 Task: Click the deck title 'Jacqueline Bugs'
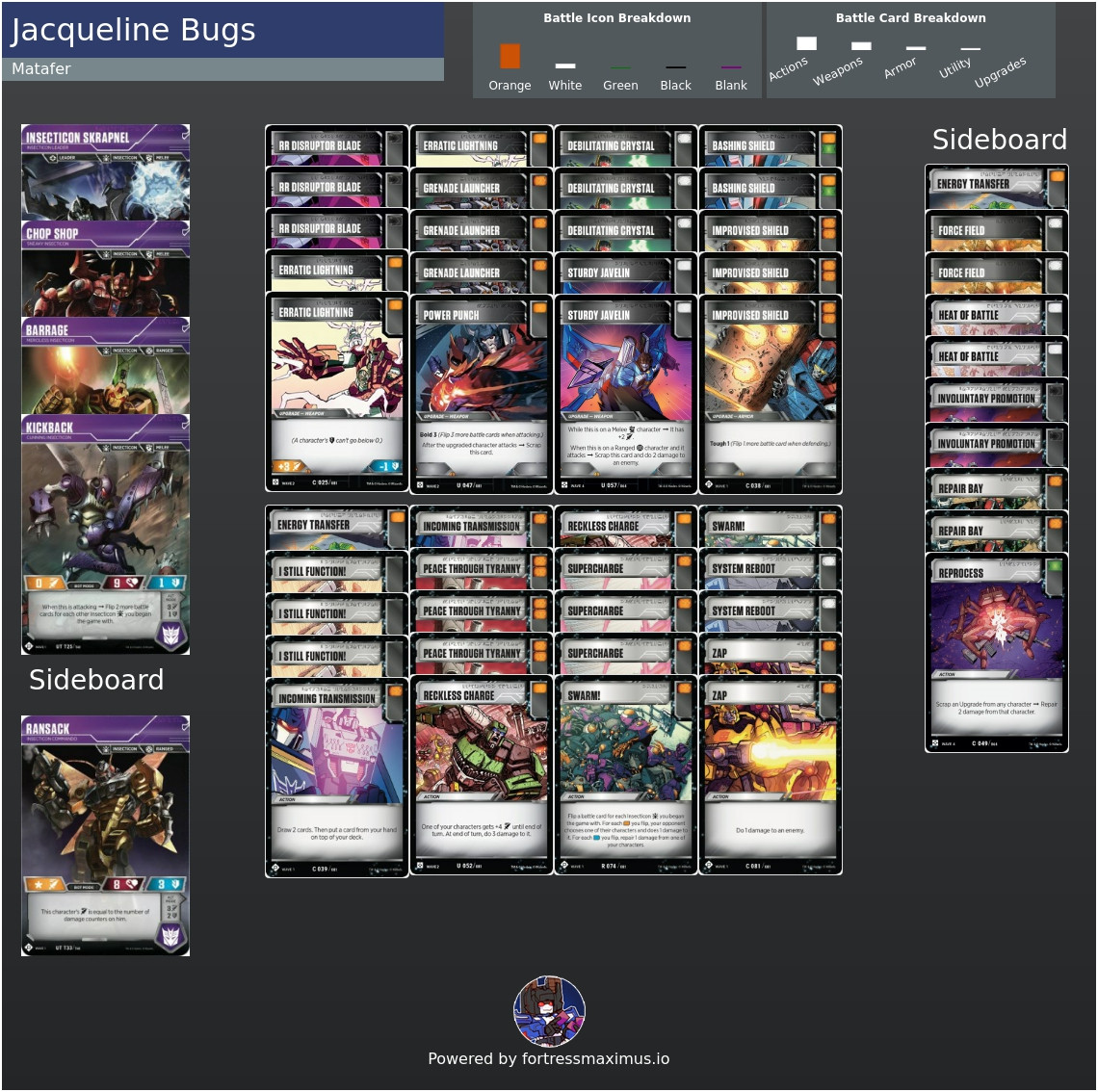click(132, 30)
